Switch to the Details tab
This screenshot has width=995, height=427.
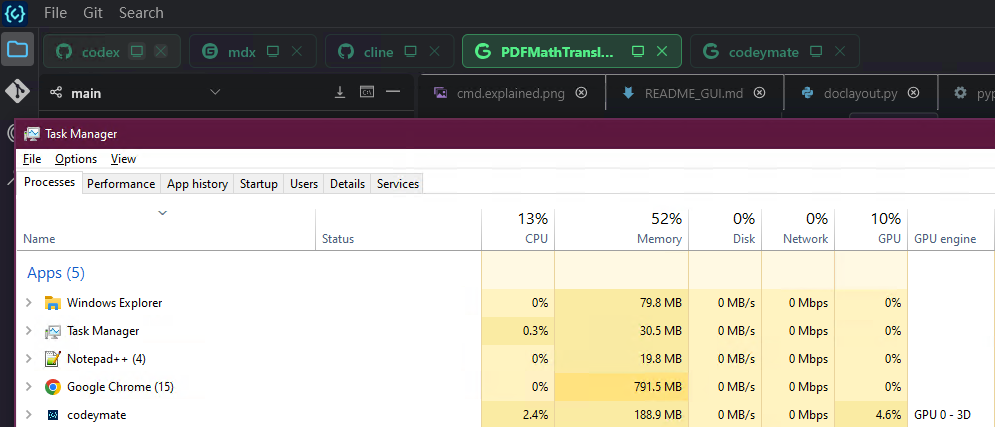[x=347, y=184]
